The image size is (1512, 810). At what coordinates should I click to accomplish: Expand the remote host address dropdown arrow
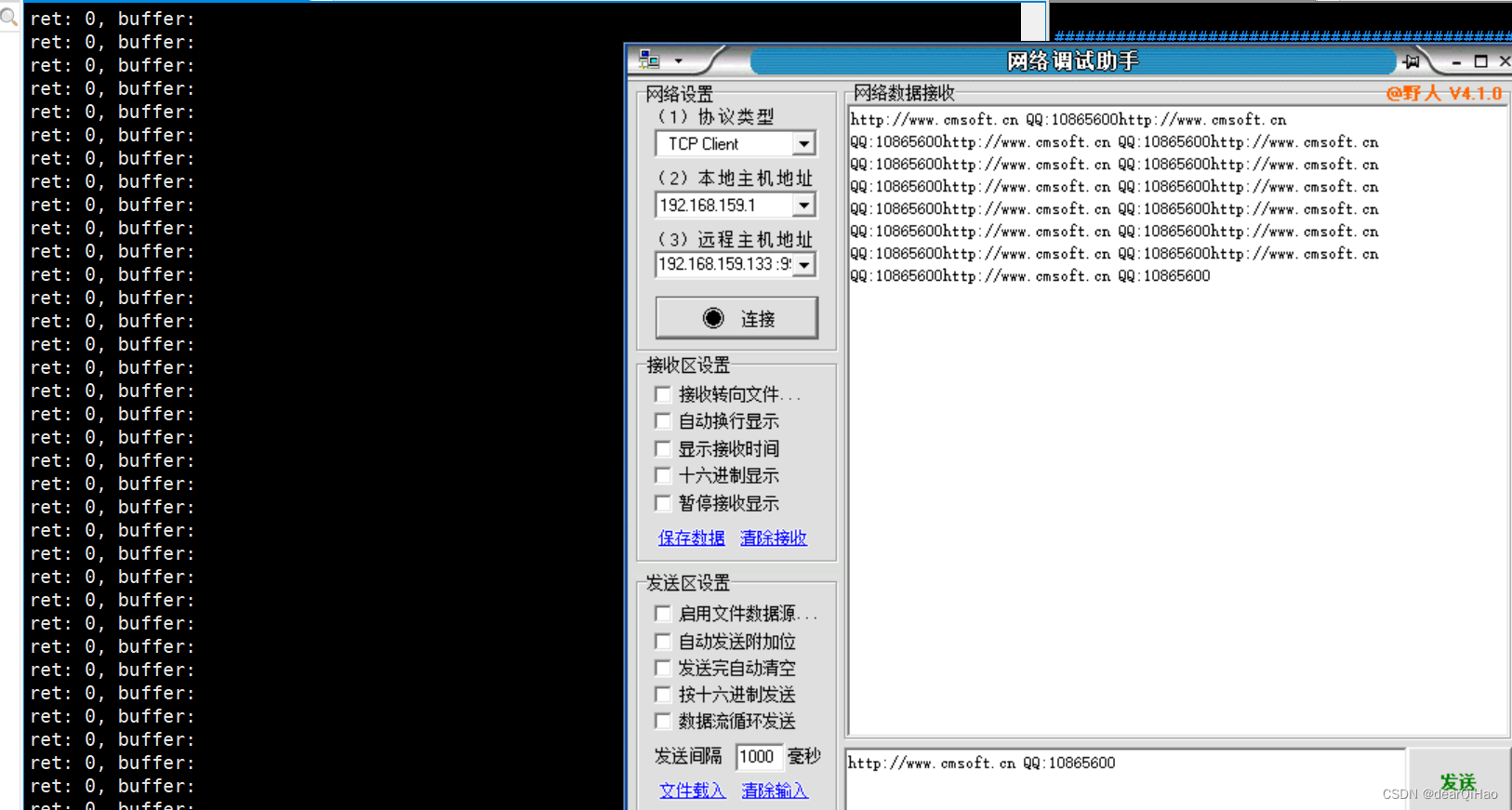(804, 265)
